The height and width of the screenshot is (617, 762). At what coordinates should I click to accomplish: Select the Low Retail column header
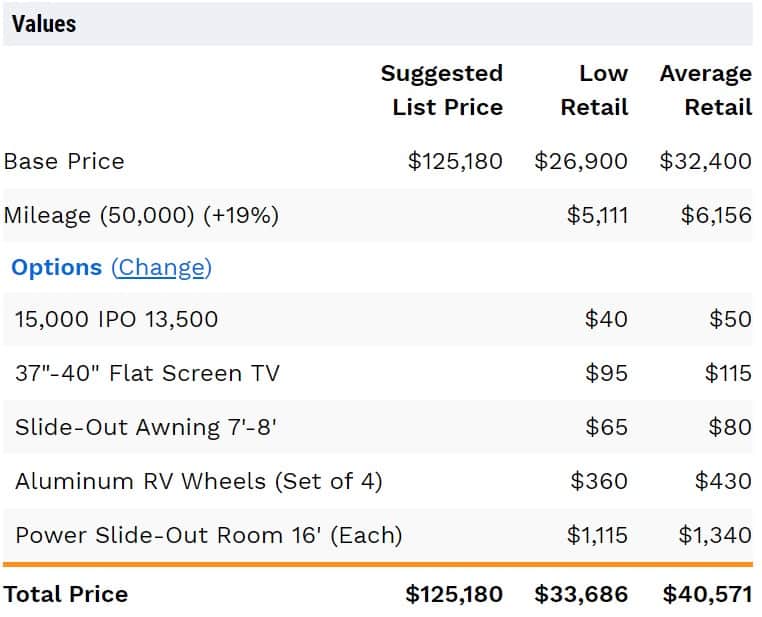click(595, 90)
